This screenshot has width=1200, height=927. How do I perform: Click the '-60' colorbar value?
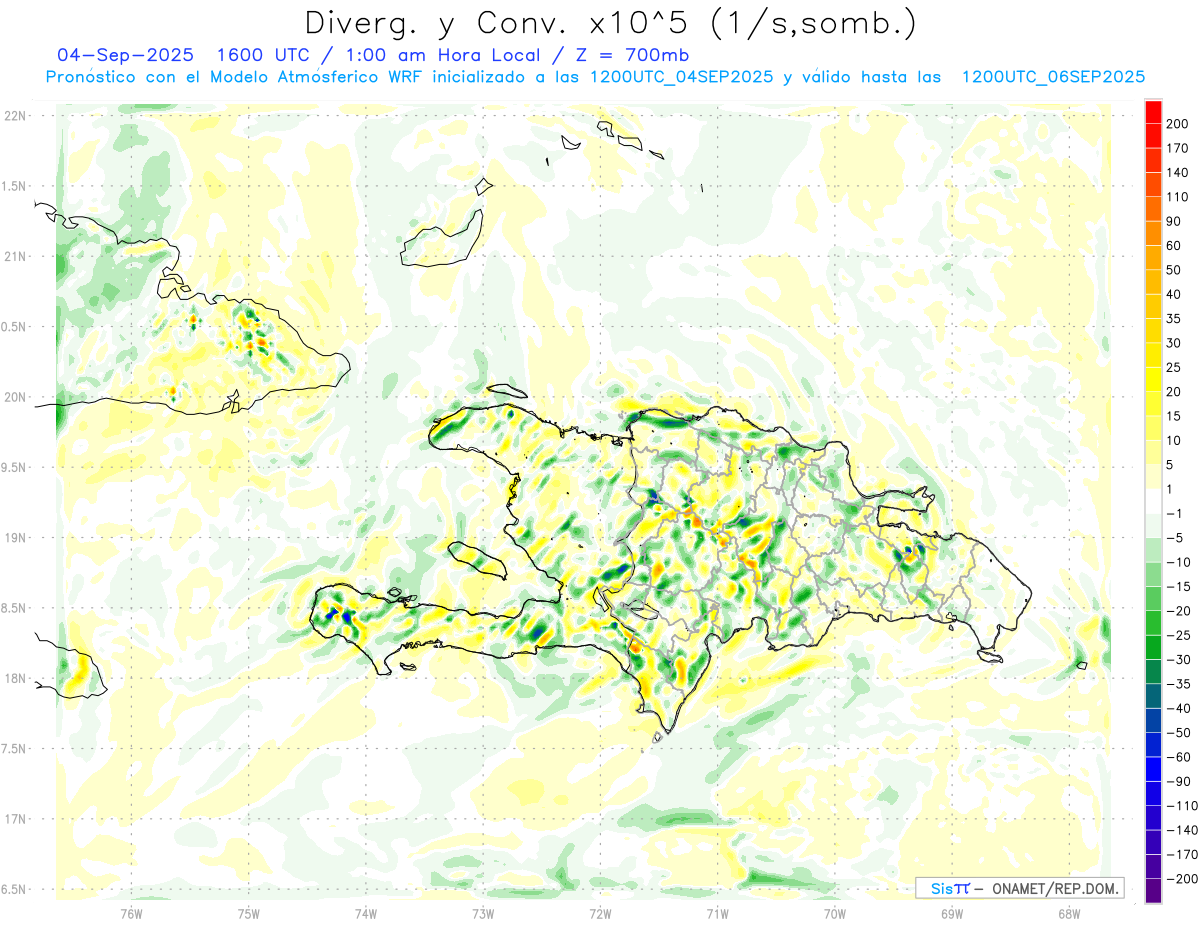pyautogui.click(x=1180, y=757)
